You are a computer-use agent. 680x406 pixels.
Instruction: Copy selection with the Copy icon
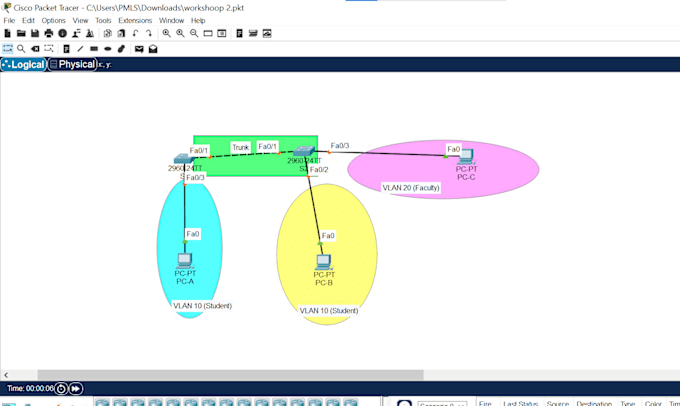[108, 33]
